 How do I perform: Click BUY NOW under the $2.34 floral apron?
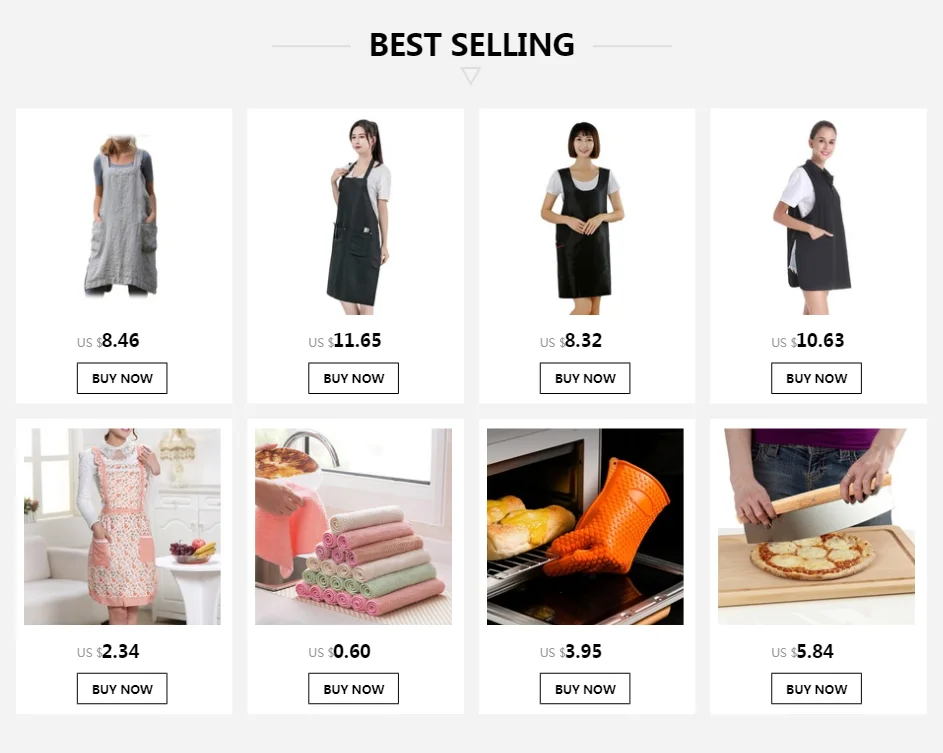tap(122, 689)
